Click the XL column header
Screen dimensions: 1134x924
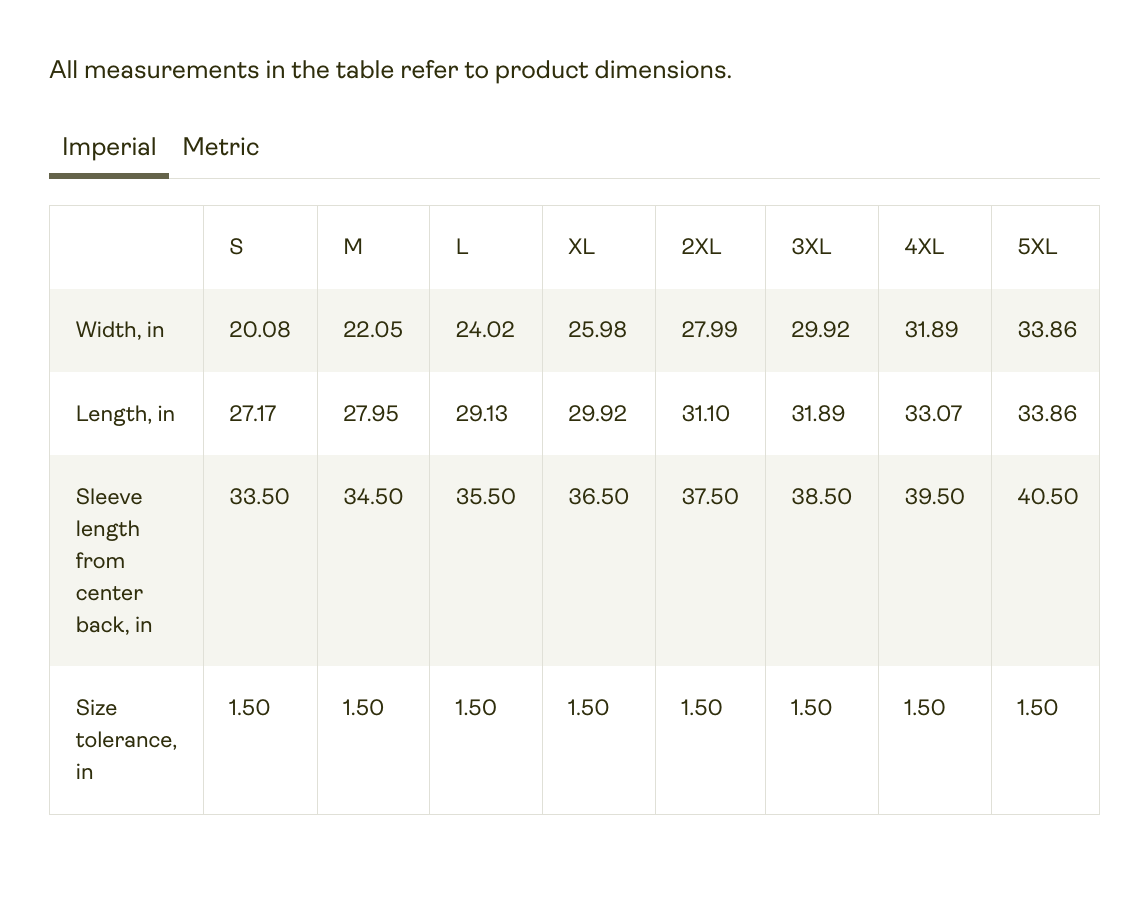pos(581,247)
